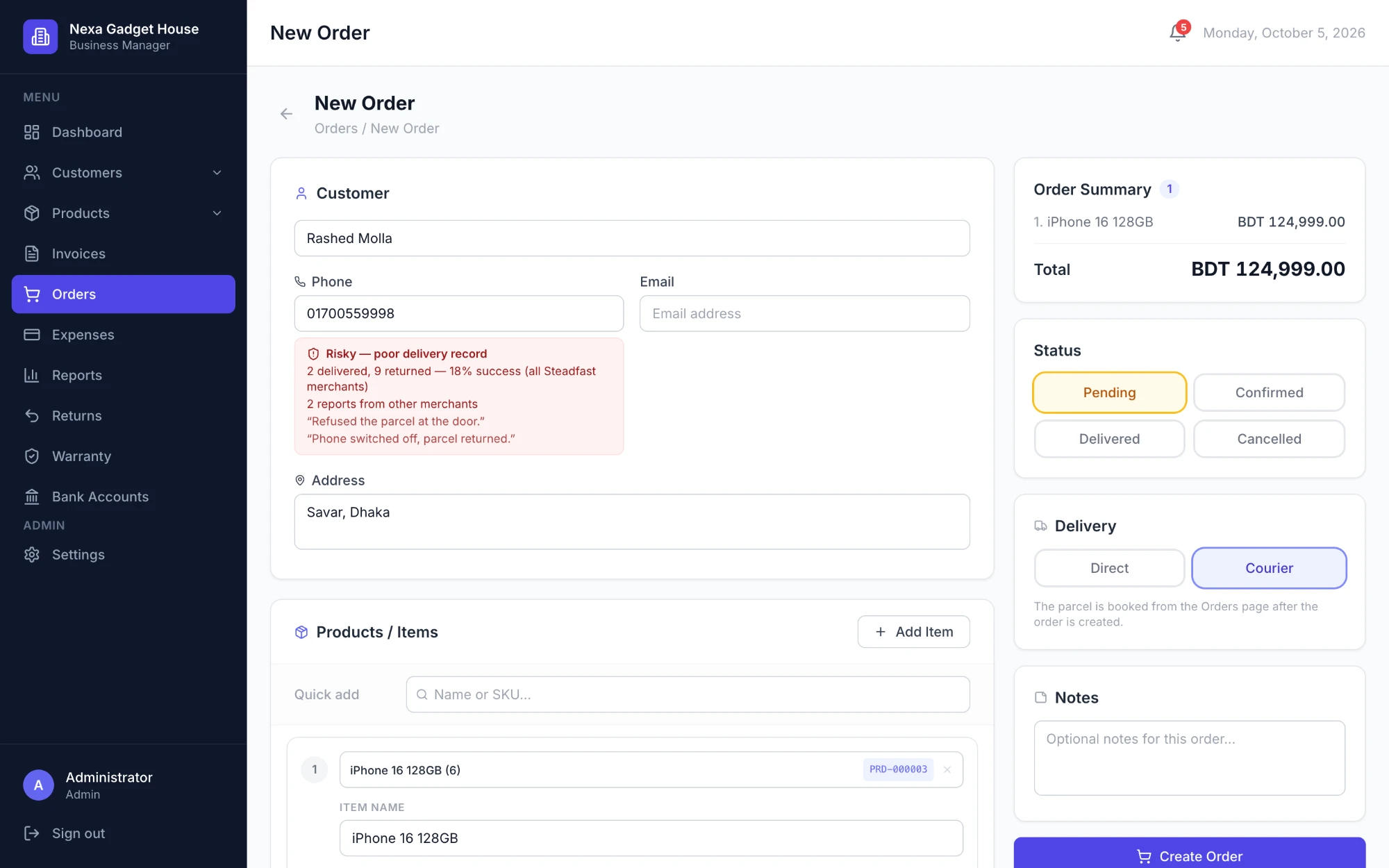Viewport: 1389px width, 868px height.
Task: Expand the Products submenu chevron
Action: 217,213
